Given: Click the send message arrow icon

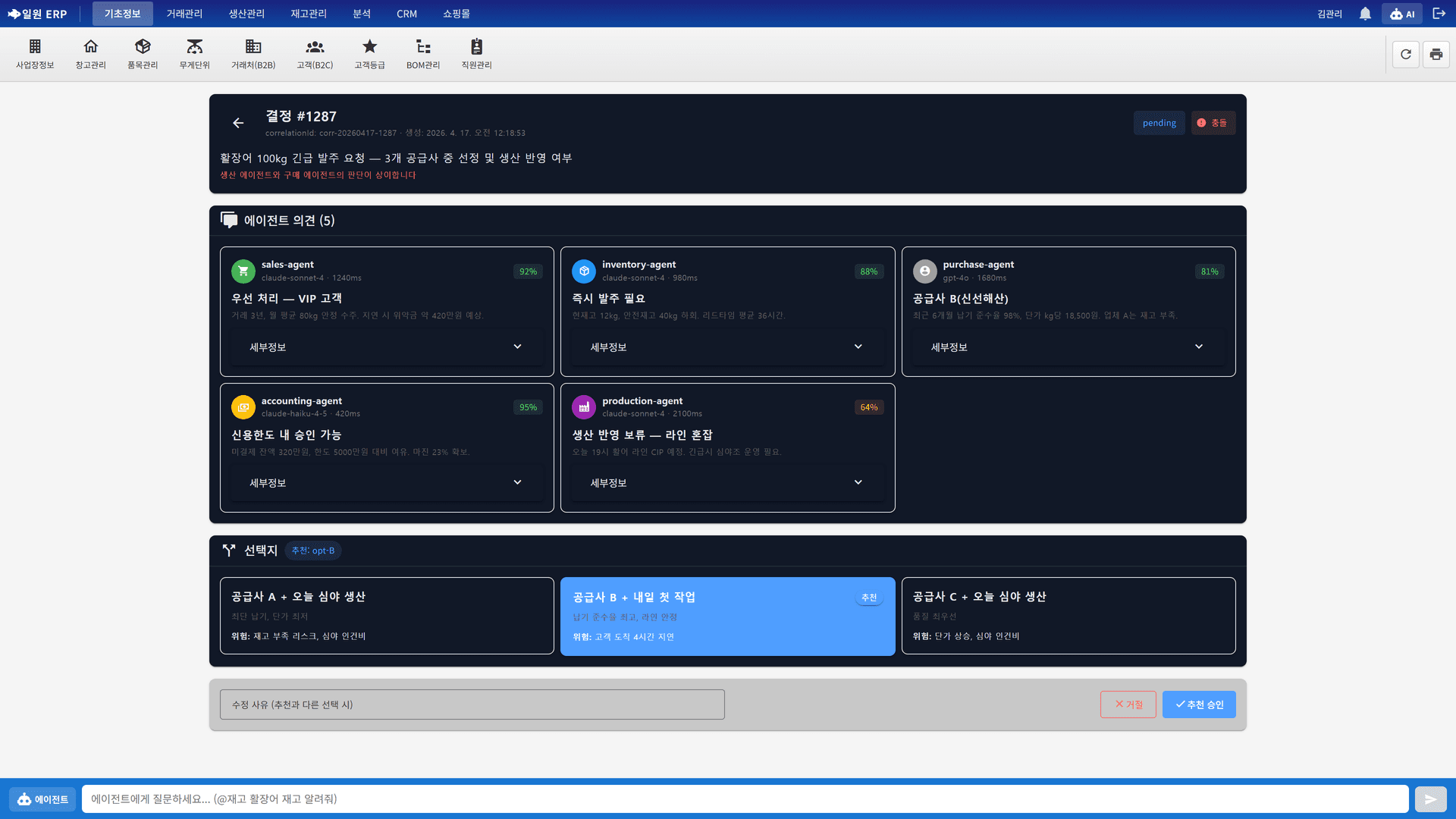Looking at the screenshot, I should pos(1430,799).
